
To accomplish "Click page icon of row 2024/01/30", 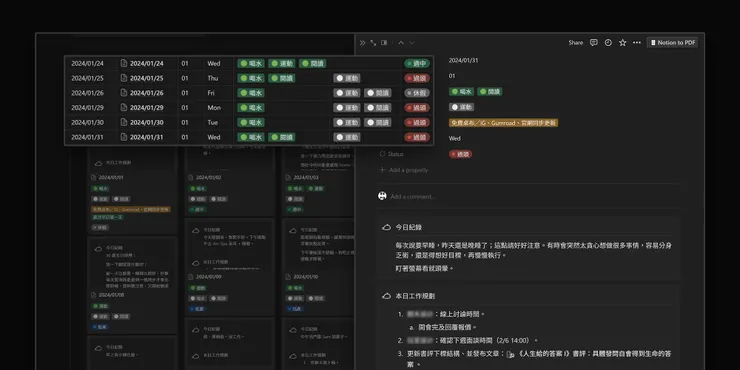I will (124, 122).
